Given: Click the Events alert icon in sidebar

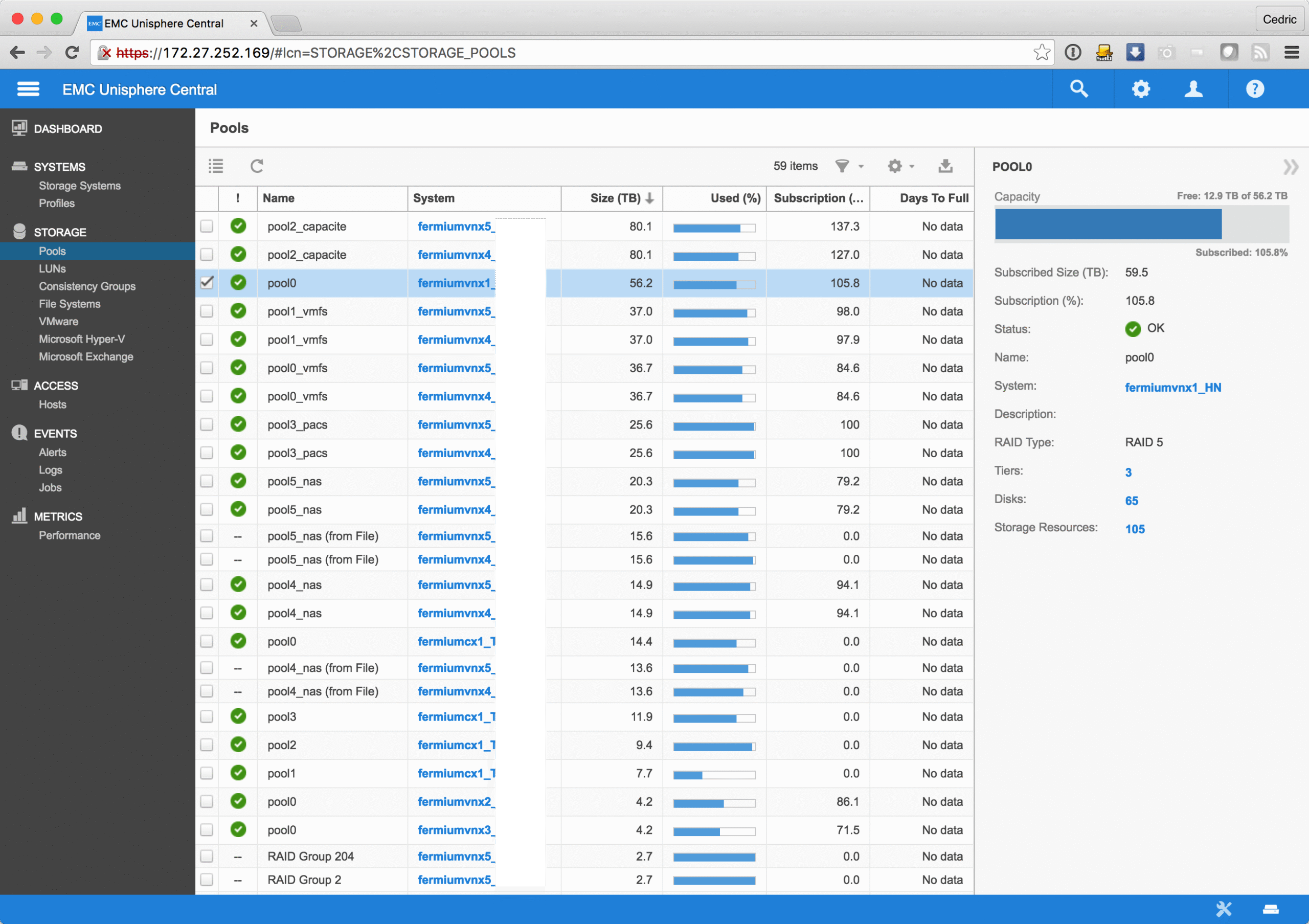Looking at the screenshot, I should [x=19, y=433].
